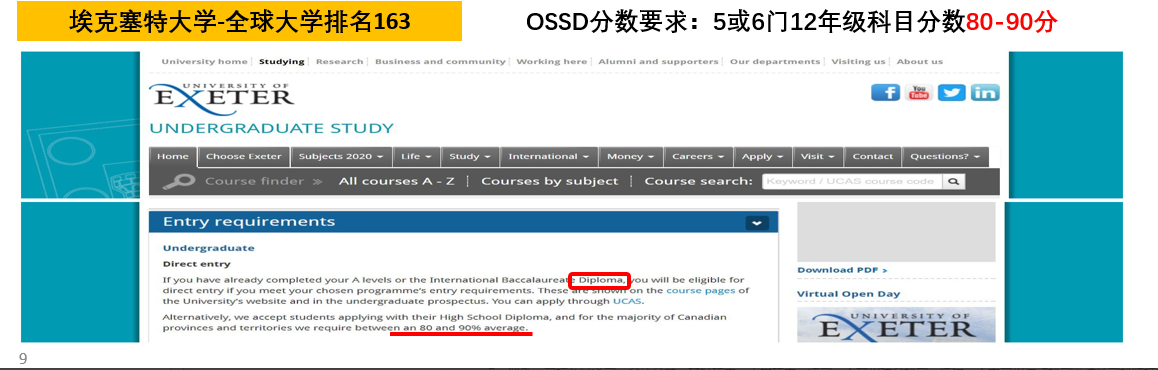Click the Course finder label
Image resolution: width=1158 pixels, height=370 pixels.
[254, 182]
